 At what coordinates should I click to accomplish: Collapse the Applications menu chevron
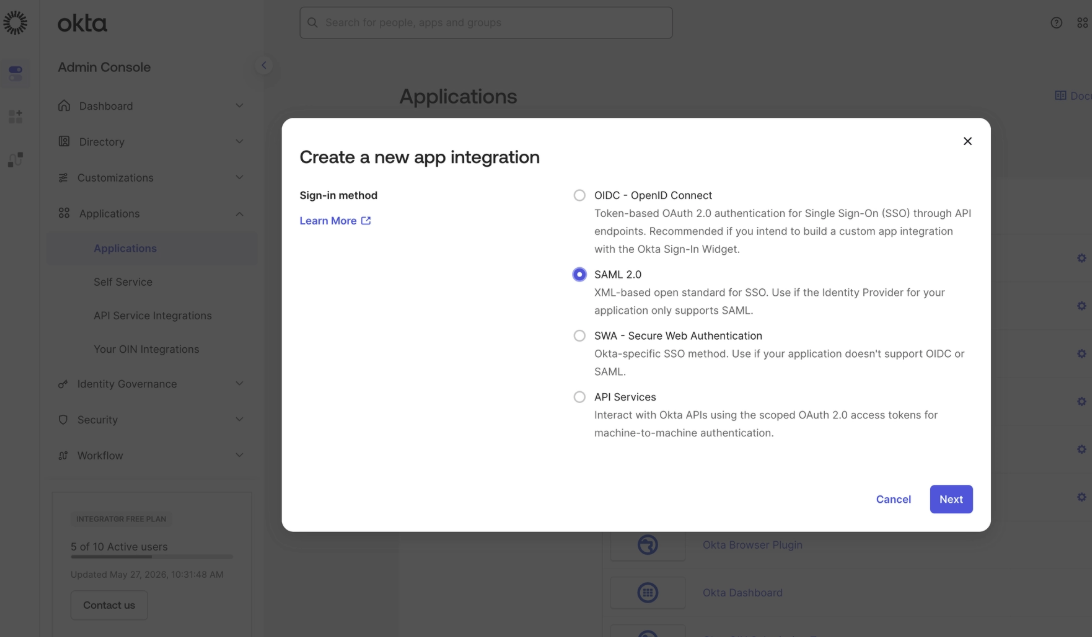[x=240, y=214]
